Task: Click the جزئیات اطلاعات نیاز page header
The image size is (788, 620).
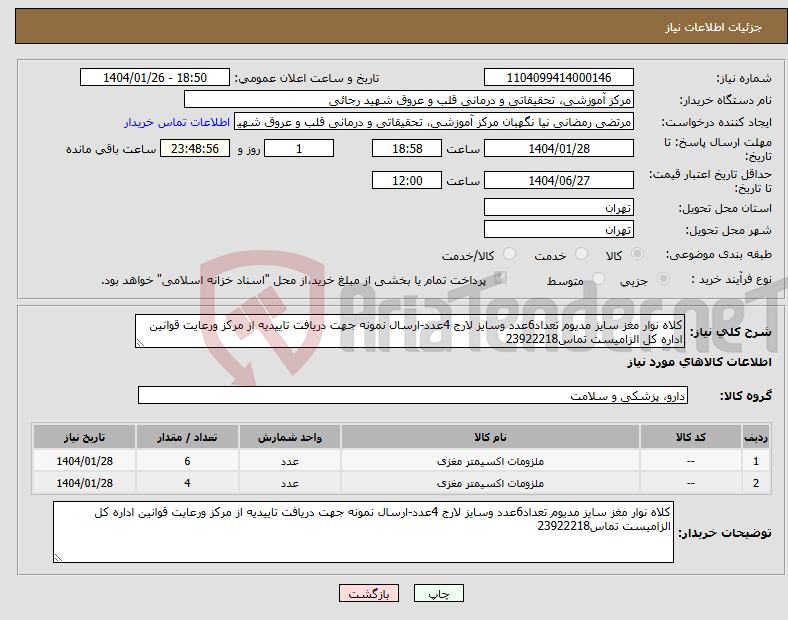Action: tap(714, 27)
